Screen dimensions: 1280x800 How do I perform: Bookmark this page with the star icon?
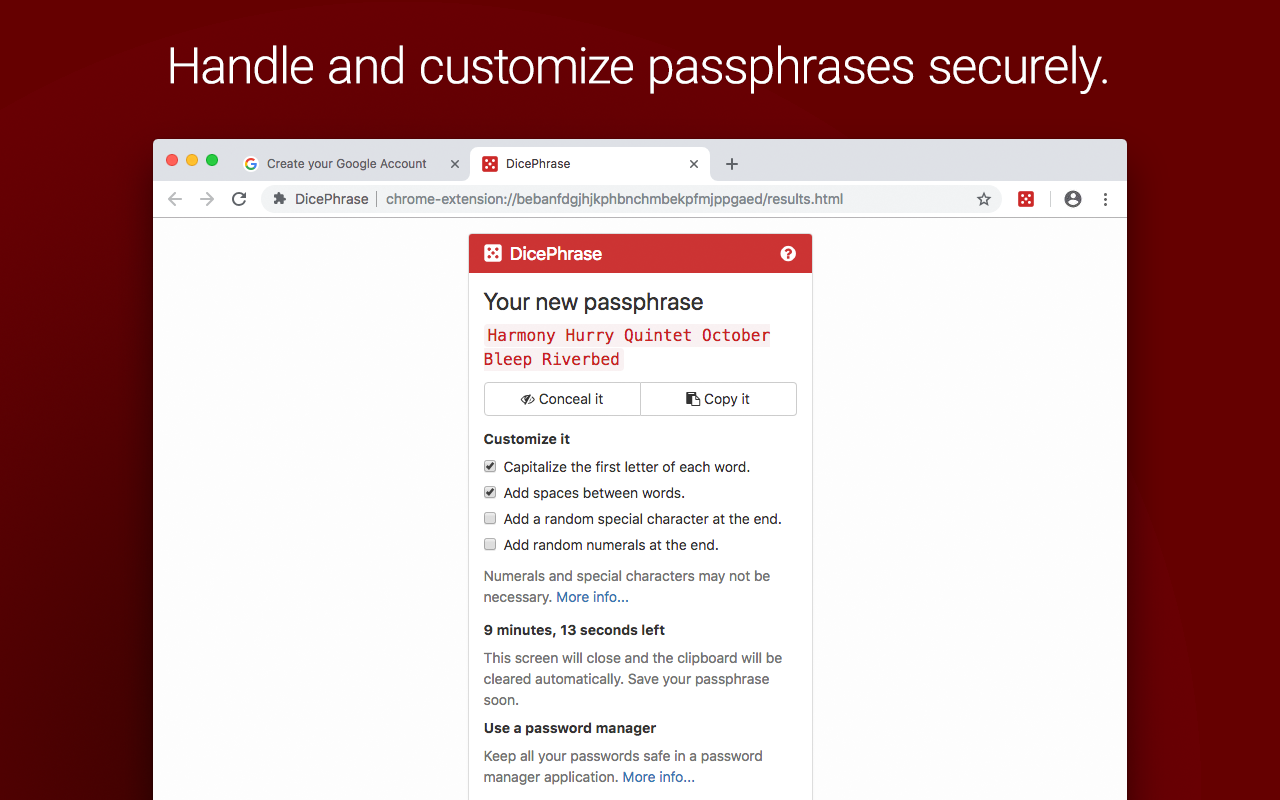pos(984,199)
